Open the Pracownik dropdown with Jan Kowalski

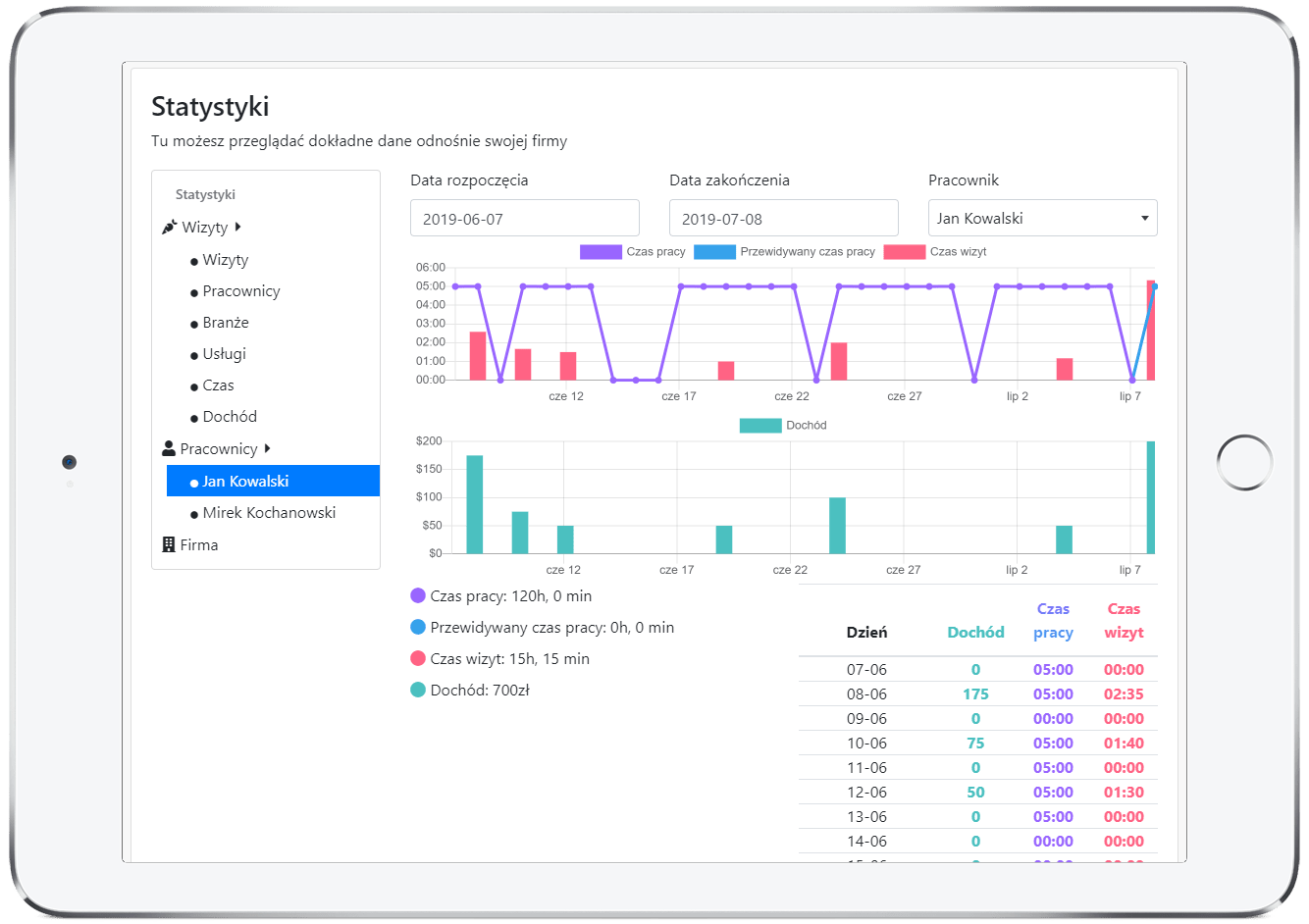coord(1042,218)
